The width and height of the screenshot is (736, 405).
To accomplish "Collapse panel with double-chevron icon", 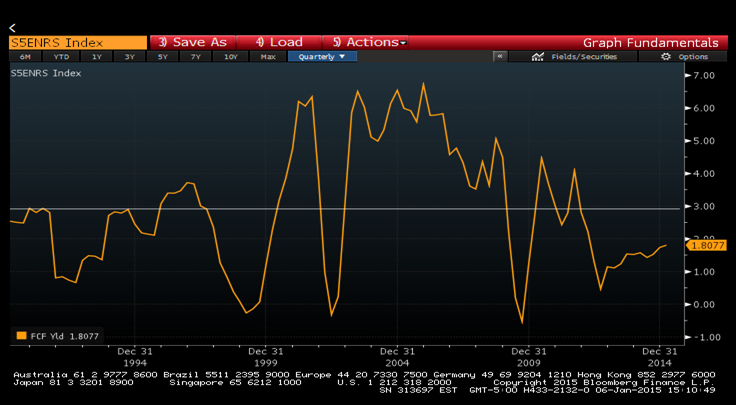I will [x=499, y=57].
